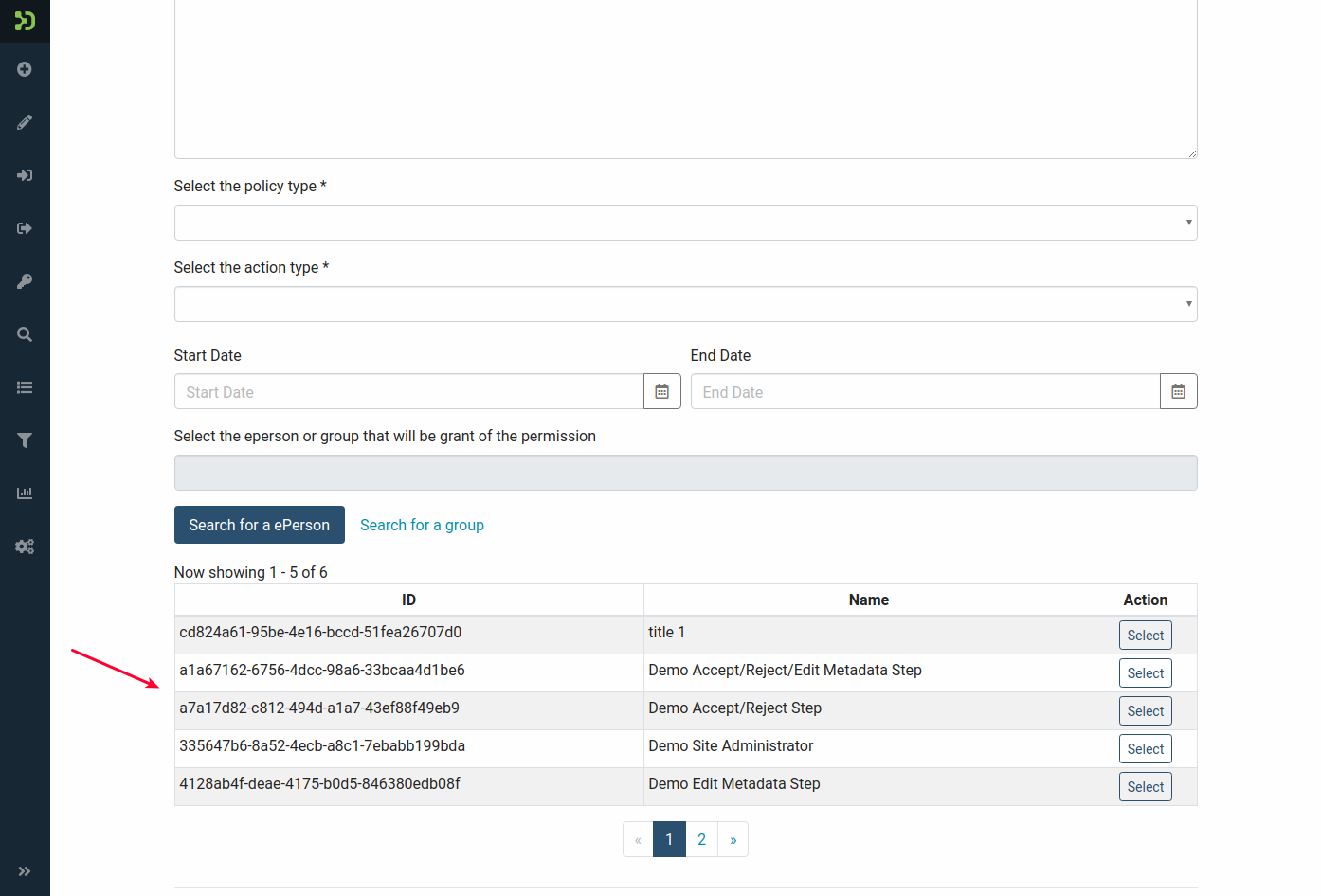Image resolution: width=1321 pixels, height=896 pixels.
Task: Click the DSpace logo in sidebar
Action: point(25,20)
